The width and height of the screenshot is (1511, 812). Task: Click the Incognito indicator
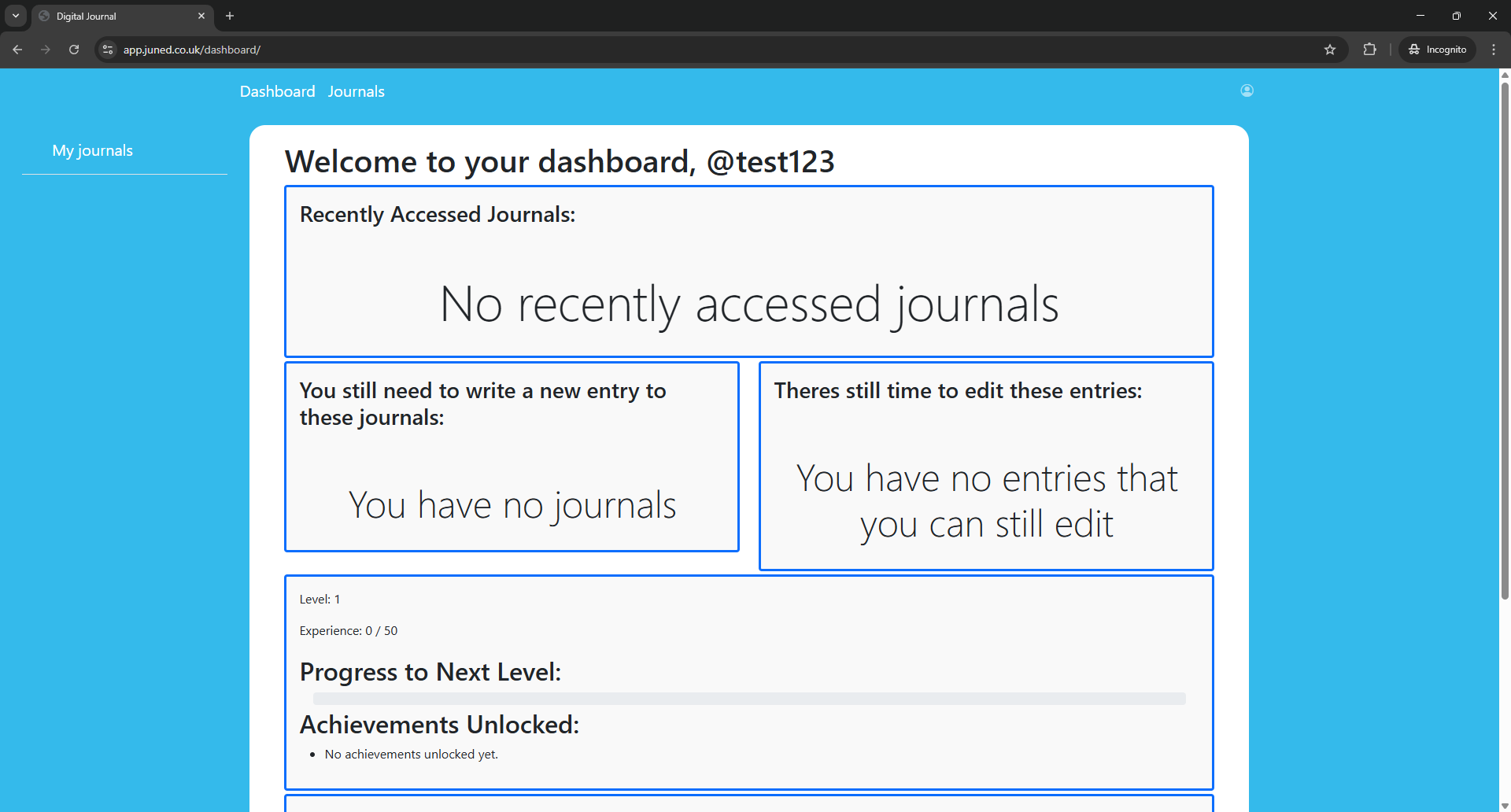point(1438,50)
